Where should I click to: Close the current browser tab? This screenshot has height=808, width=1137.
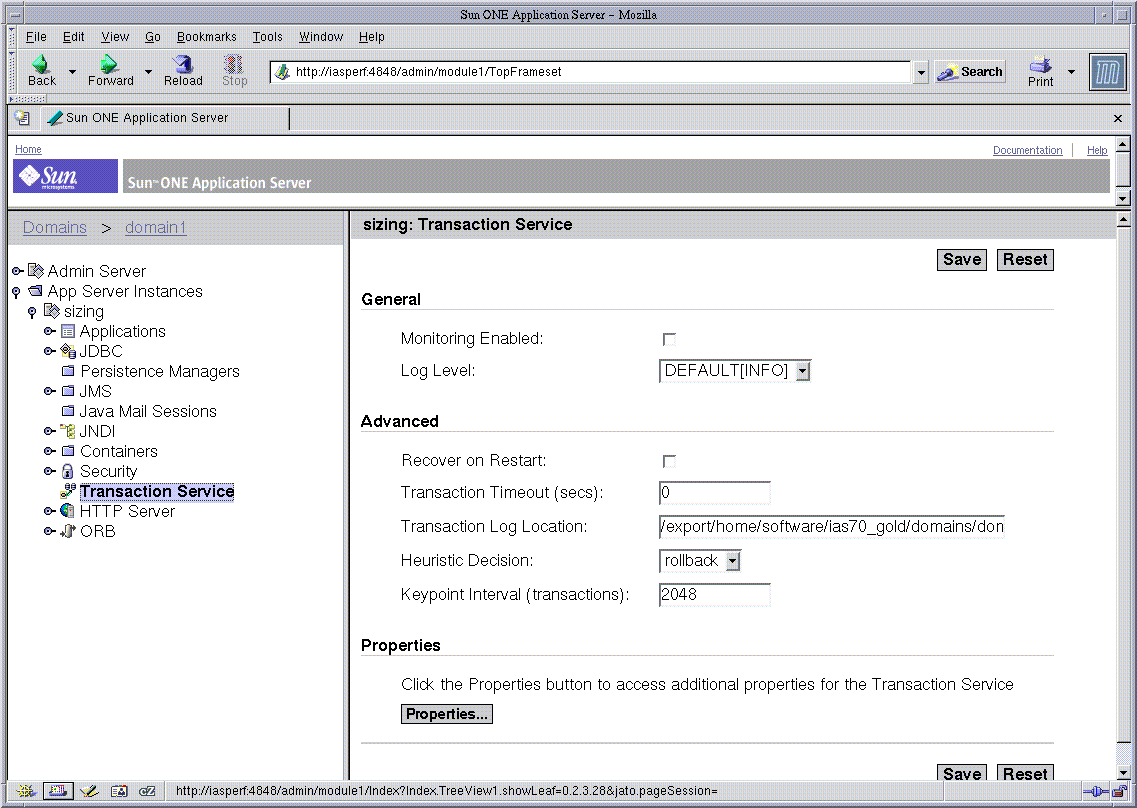1117,118
